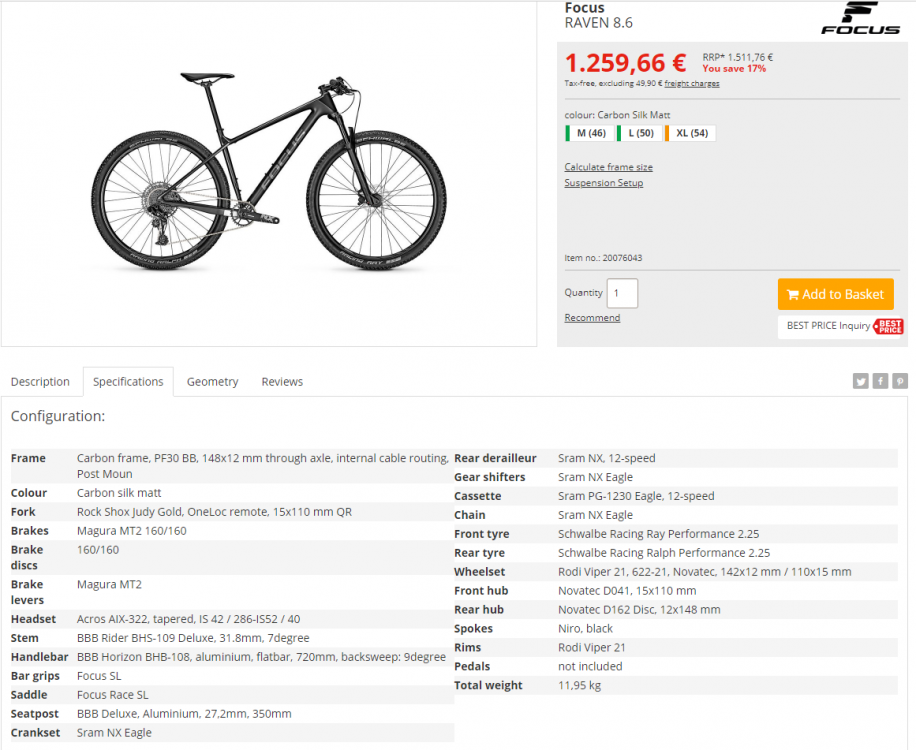Select frame size L (50)
The width and height of the screenshot is (916, 750).
(637, 133)
